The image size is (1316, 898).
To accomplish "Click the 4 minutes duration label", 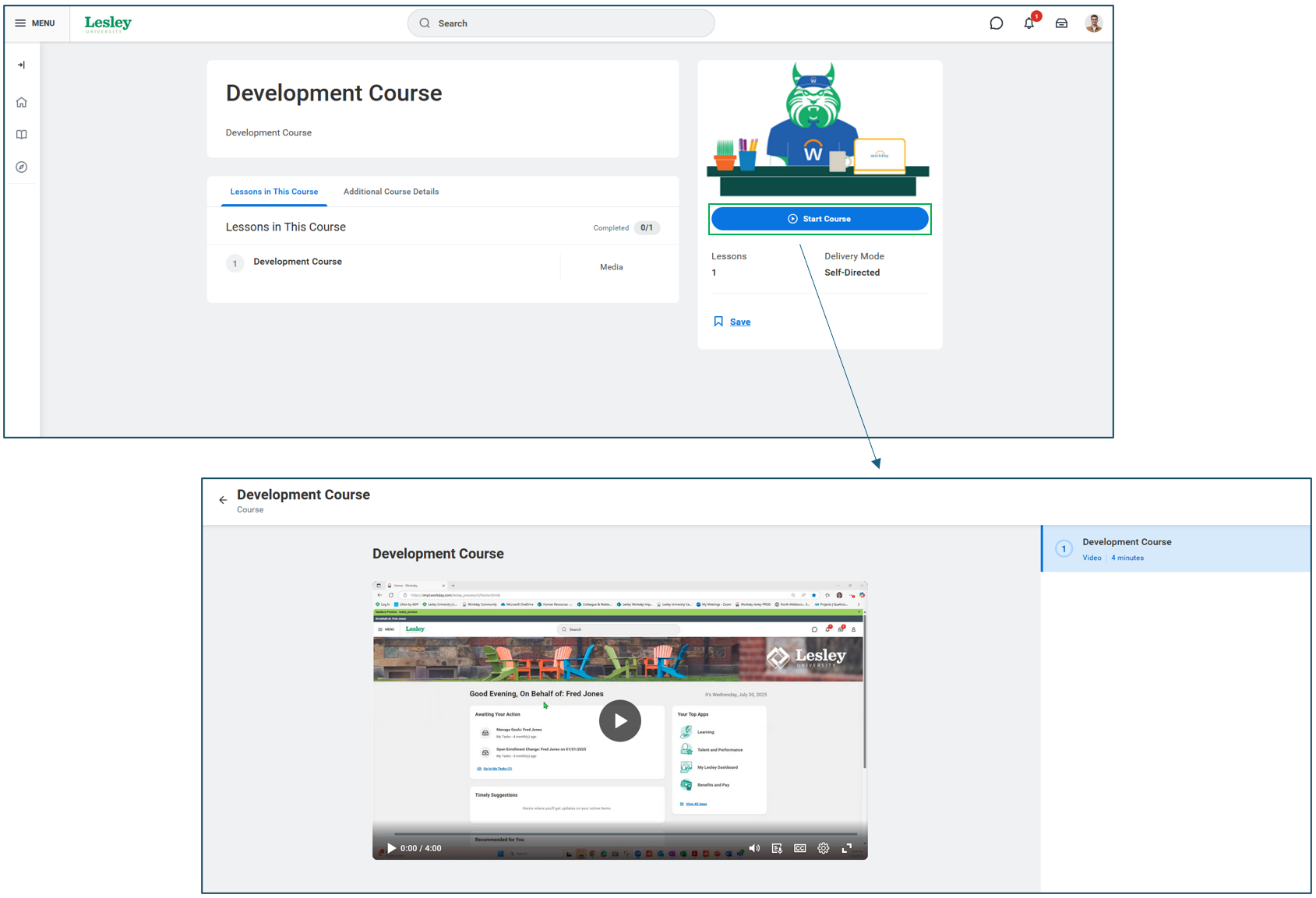I will tap(1127, 558).
